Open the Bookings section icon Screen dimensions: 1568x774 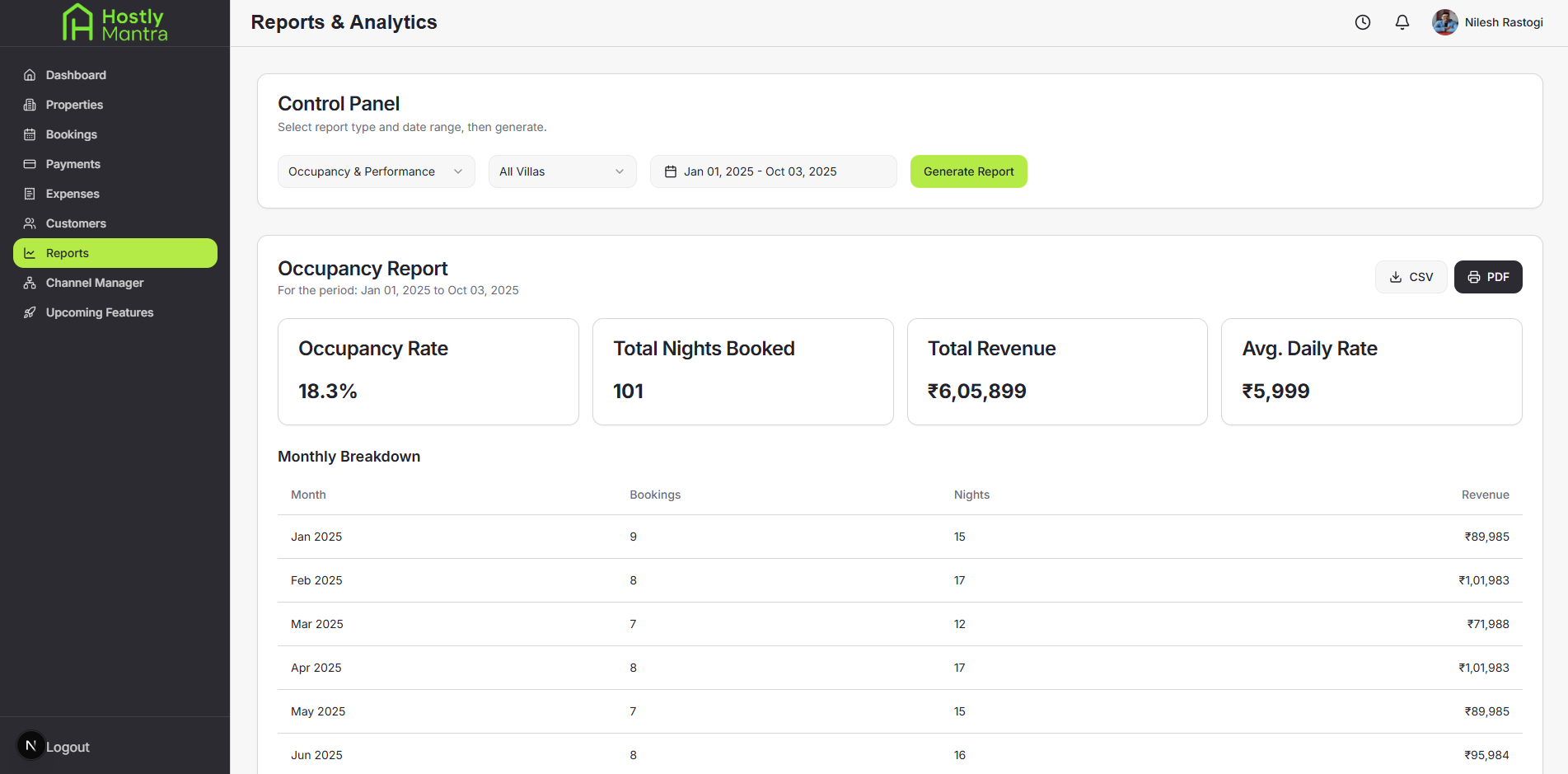pos(30,134)
